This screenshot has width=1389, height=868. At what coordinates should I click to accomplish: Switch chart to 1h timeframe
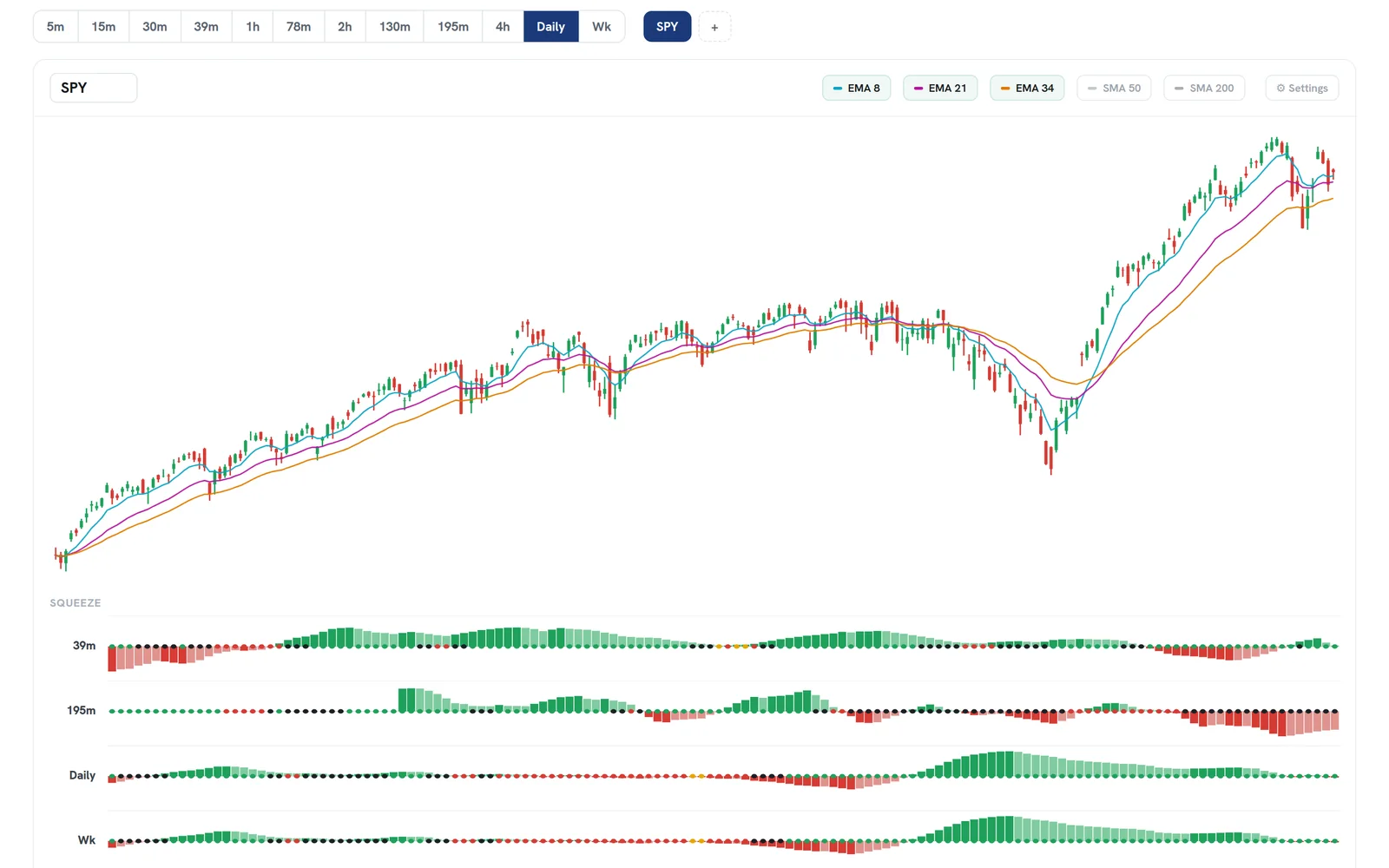click(x=253, y=27)
